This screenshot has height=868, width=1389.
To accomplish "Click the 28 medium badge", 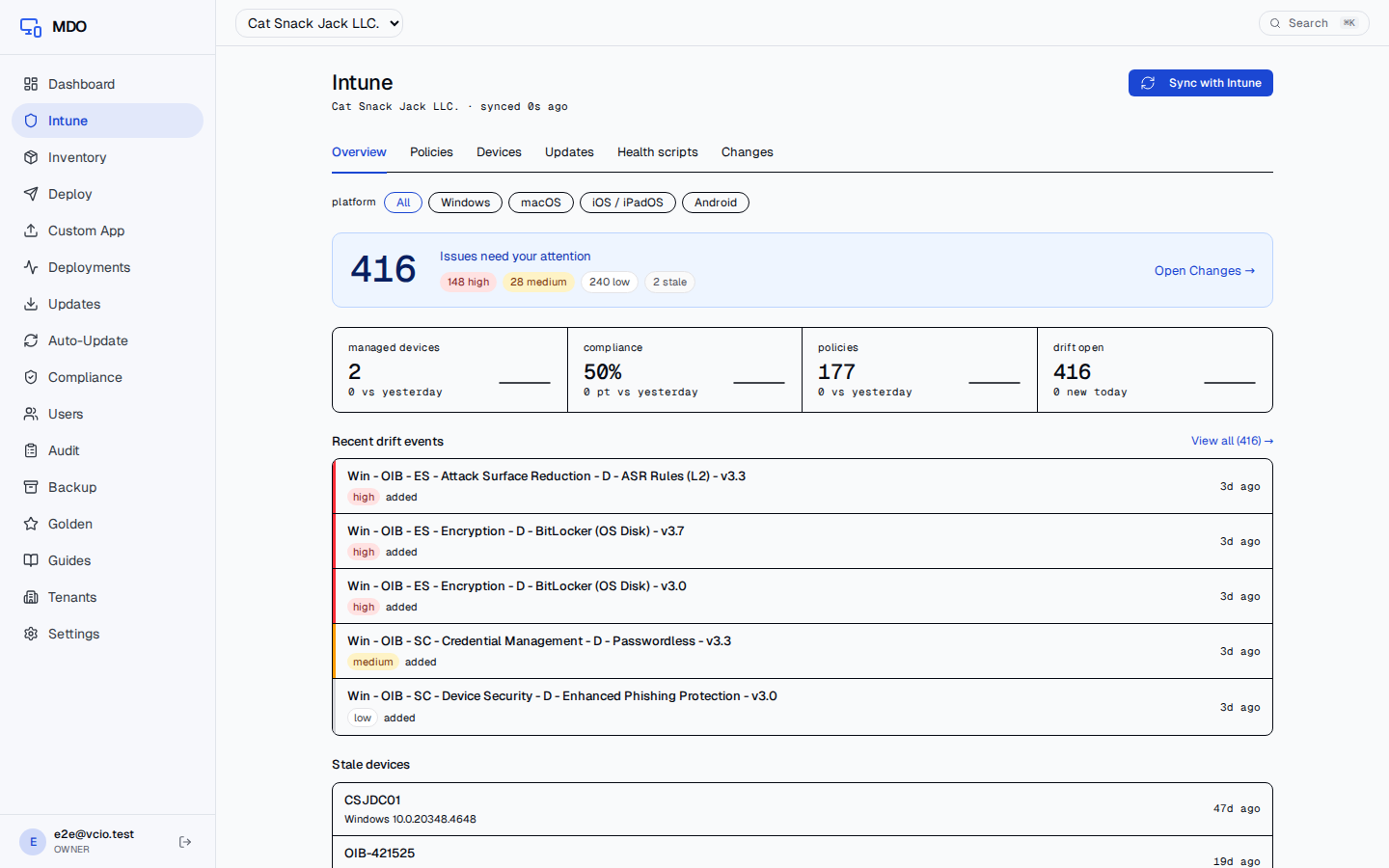I will tap(538, 282).
